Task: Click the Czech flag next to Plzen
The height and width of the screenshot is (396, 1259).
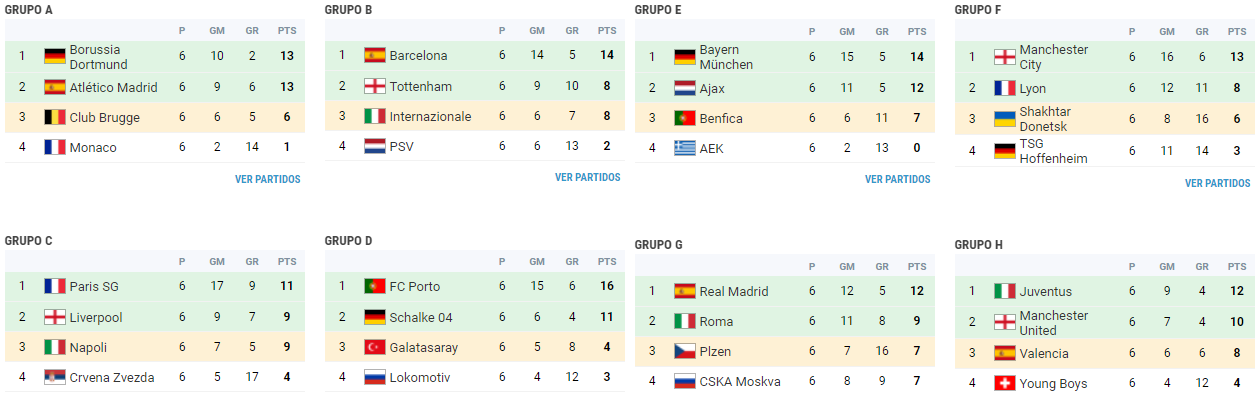Action: click(x=685, y=351)
